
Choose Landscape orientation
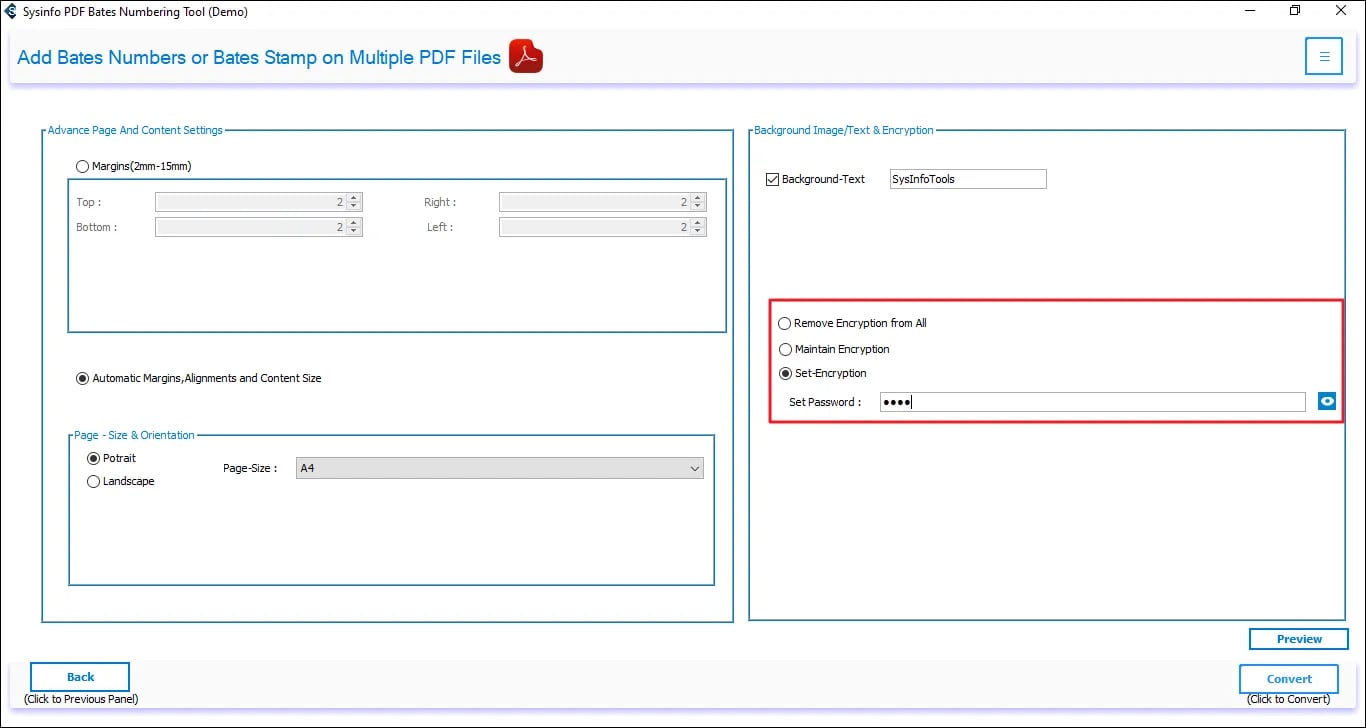point(94,481)
